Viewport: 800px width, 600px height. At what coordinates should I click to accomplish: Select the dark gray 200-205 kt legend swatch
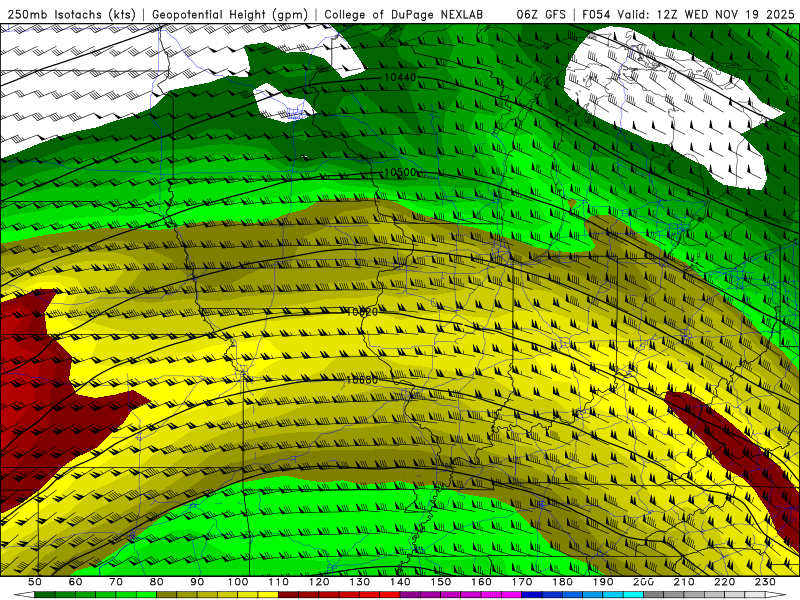[x=654, y=594]
